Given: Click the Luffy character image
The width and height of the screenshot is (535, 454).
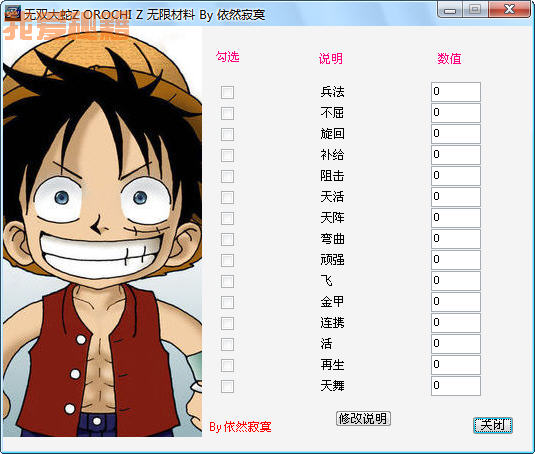Looking at the screenshot, I should point(102,232).
